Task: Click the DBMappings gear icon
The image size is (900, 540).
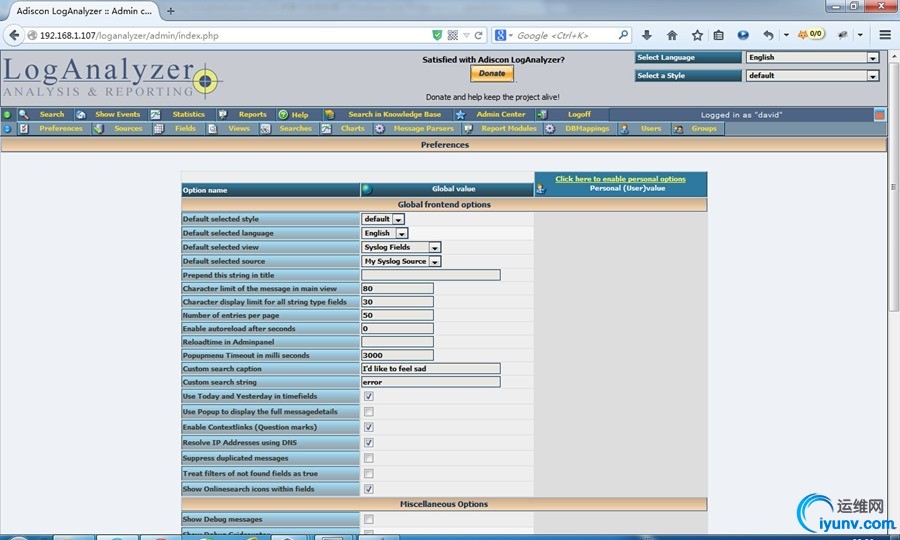Action: click(x=550, y=129)
